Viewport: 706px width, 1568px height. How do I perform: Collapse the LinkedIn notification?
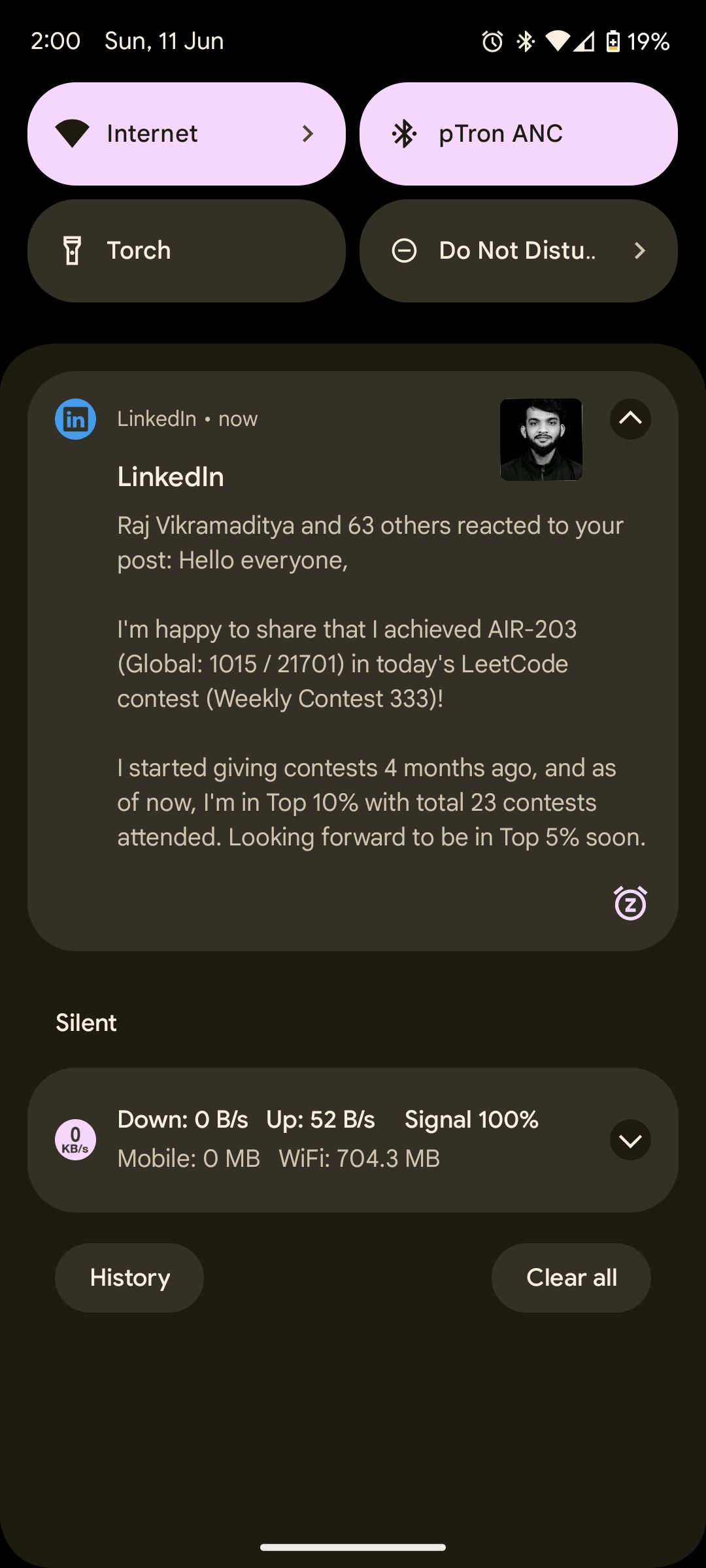tap(630, 419)
